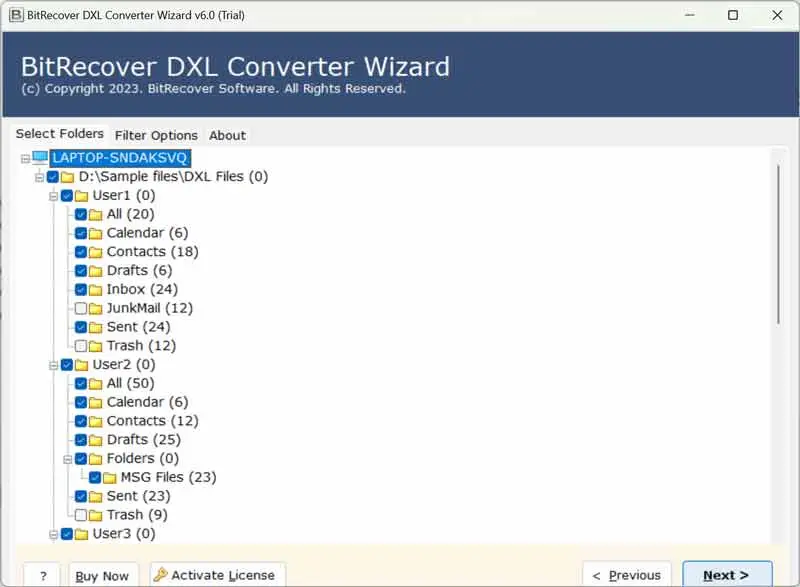Click the key icon on Activate License
This screenshot has height=587, width=800.
point(161,575)
